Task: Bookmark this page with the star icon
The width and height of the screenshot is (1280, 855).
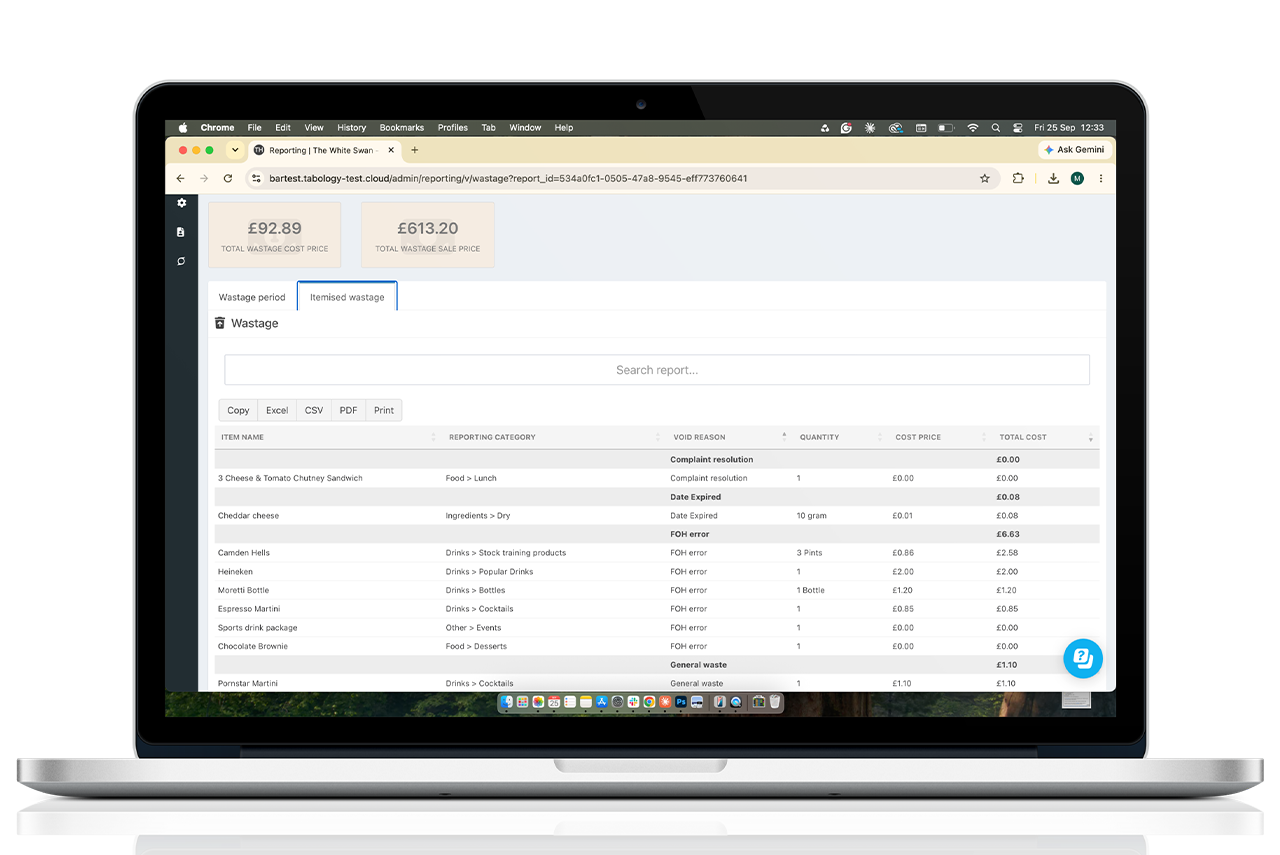Action: (x=985, y=179)
